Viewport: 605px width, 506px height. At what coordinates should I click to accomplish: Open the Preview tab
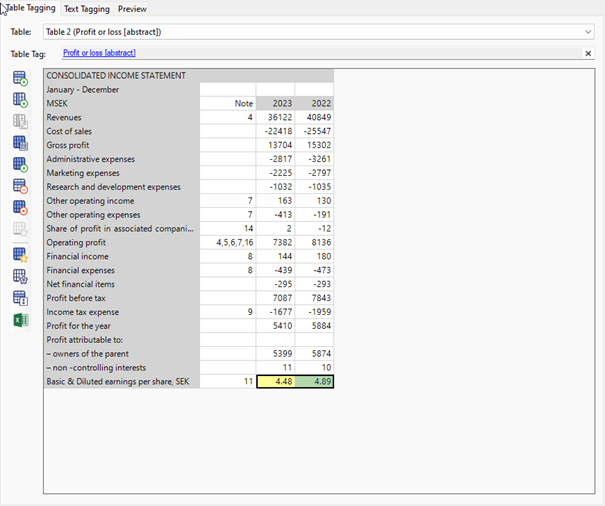coord(132,9)
